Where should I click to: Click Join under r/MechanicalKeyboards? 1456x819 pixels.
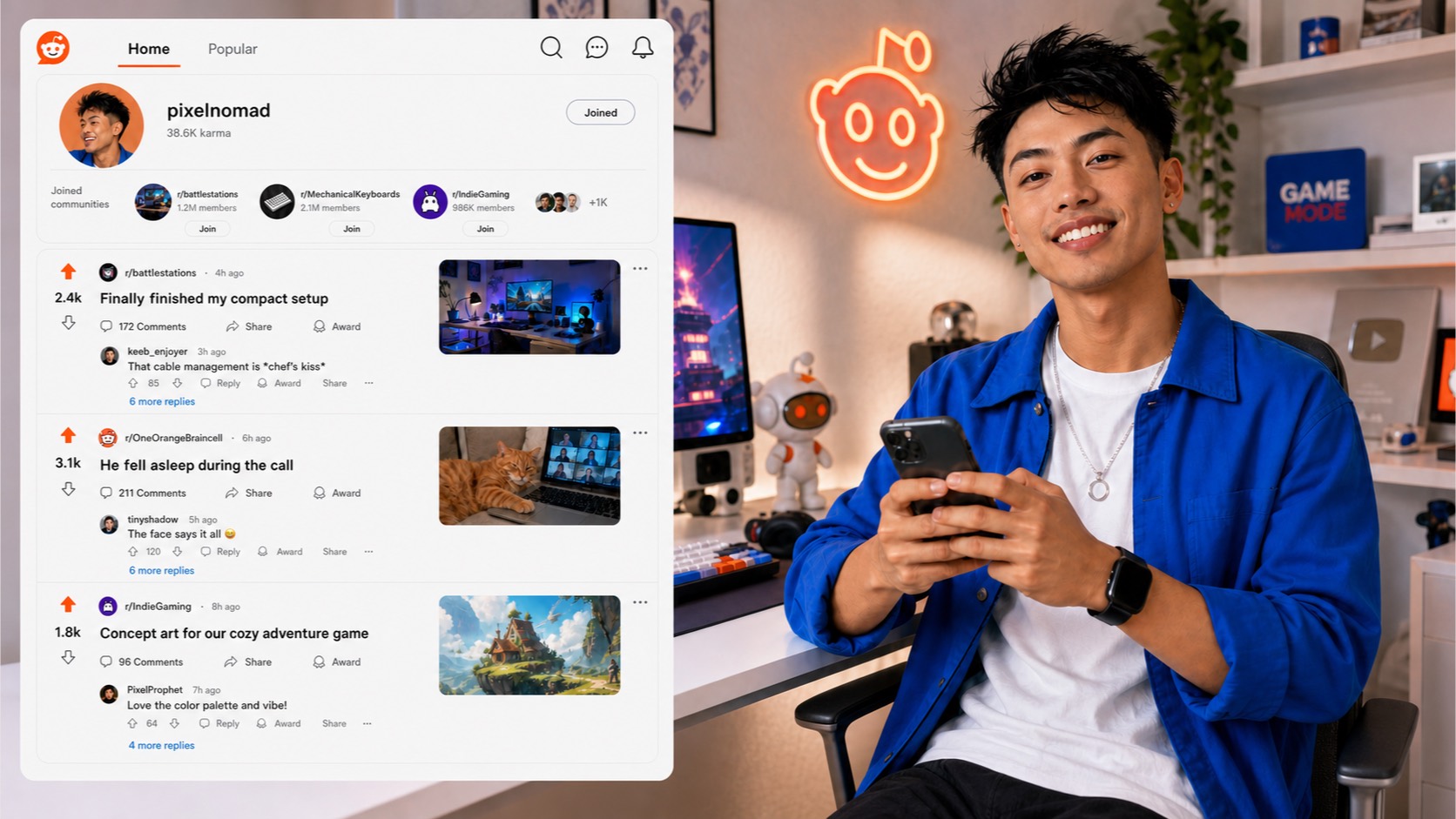point(352,229)
